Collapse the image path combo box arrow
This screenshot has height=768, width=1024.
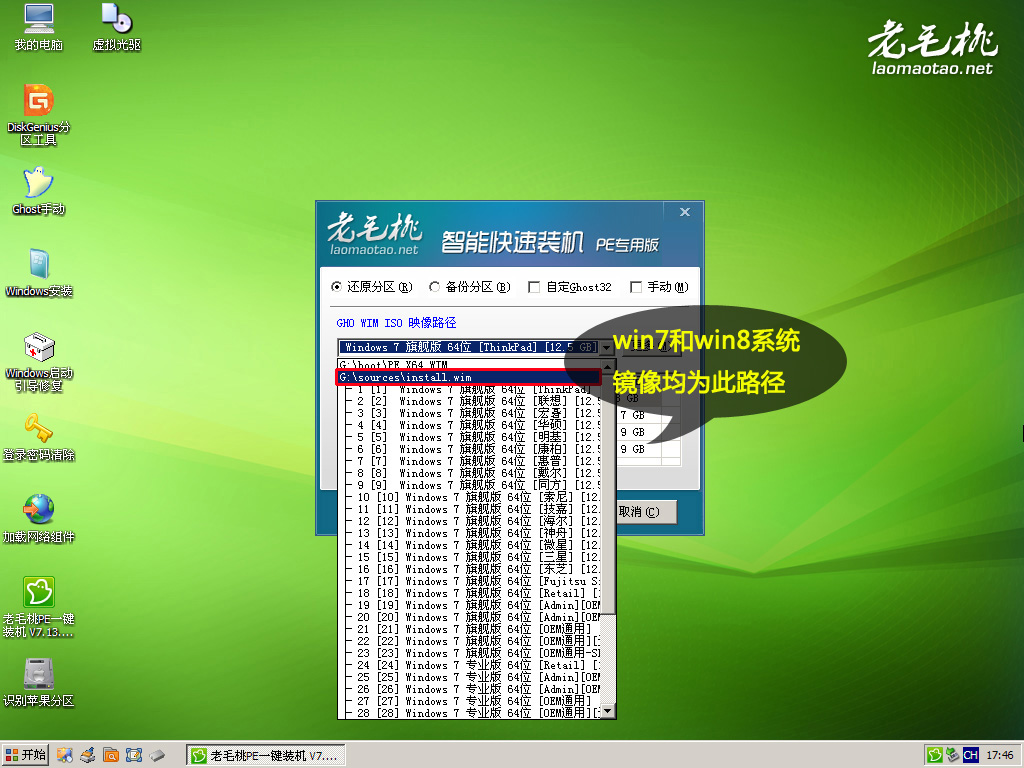(607, 347)
